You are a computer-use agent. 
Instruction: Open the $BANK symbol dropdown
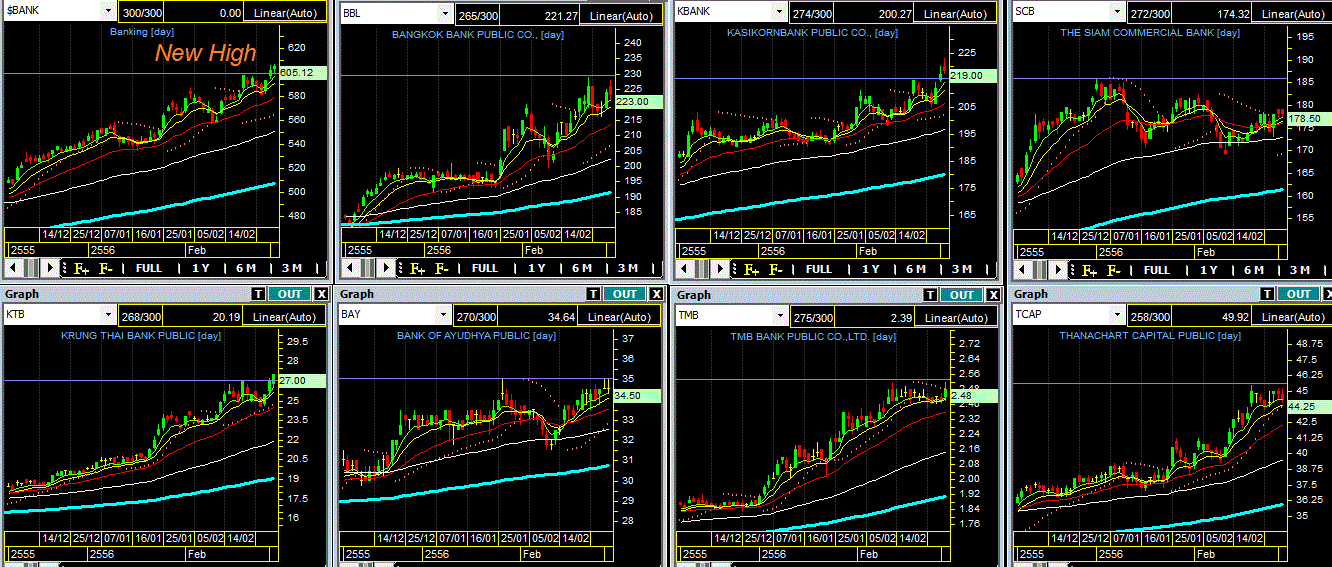click(x=108, y=12)
